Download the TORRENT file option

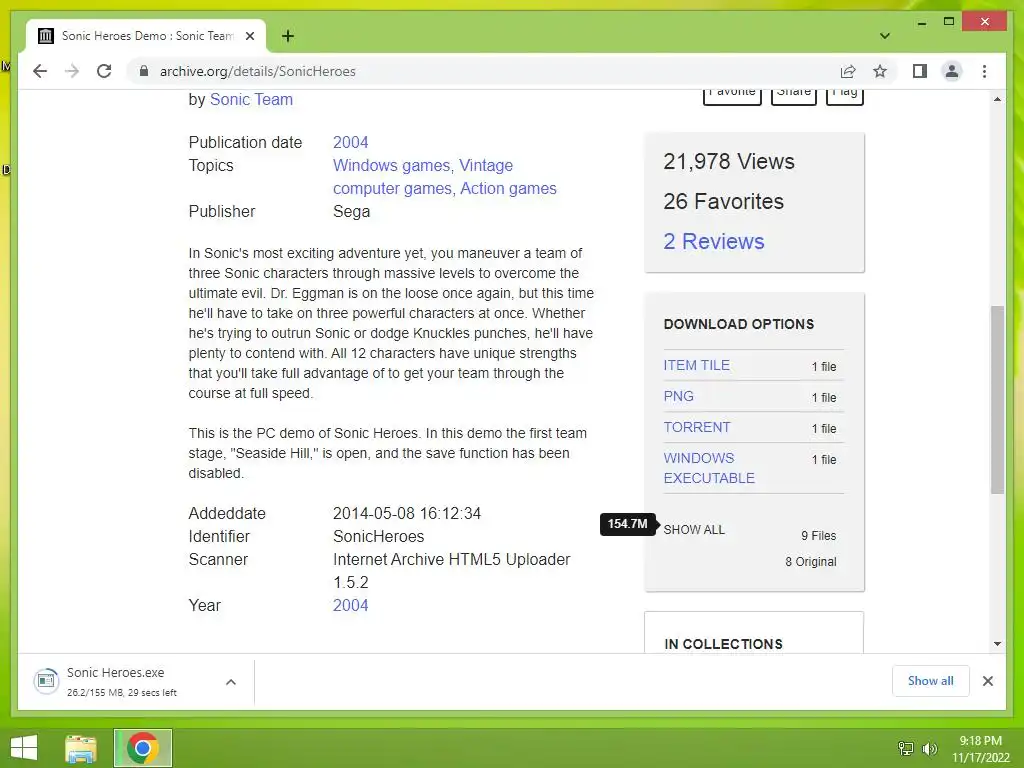coord(696,427)
